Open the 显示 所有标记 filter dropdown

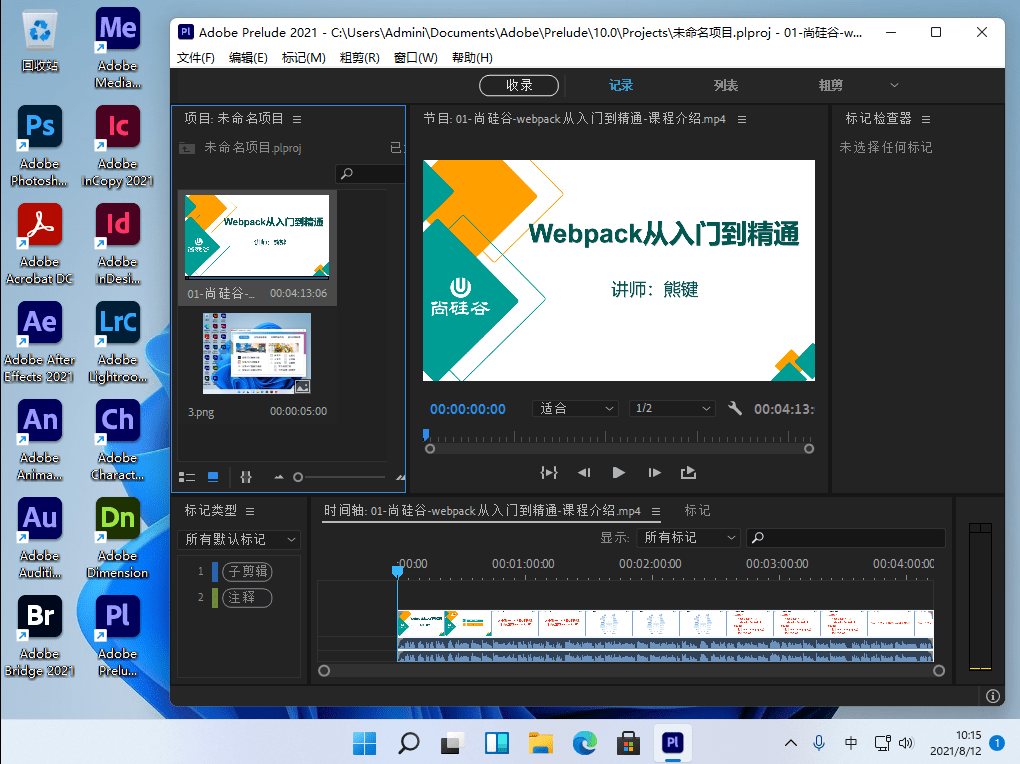689,538
